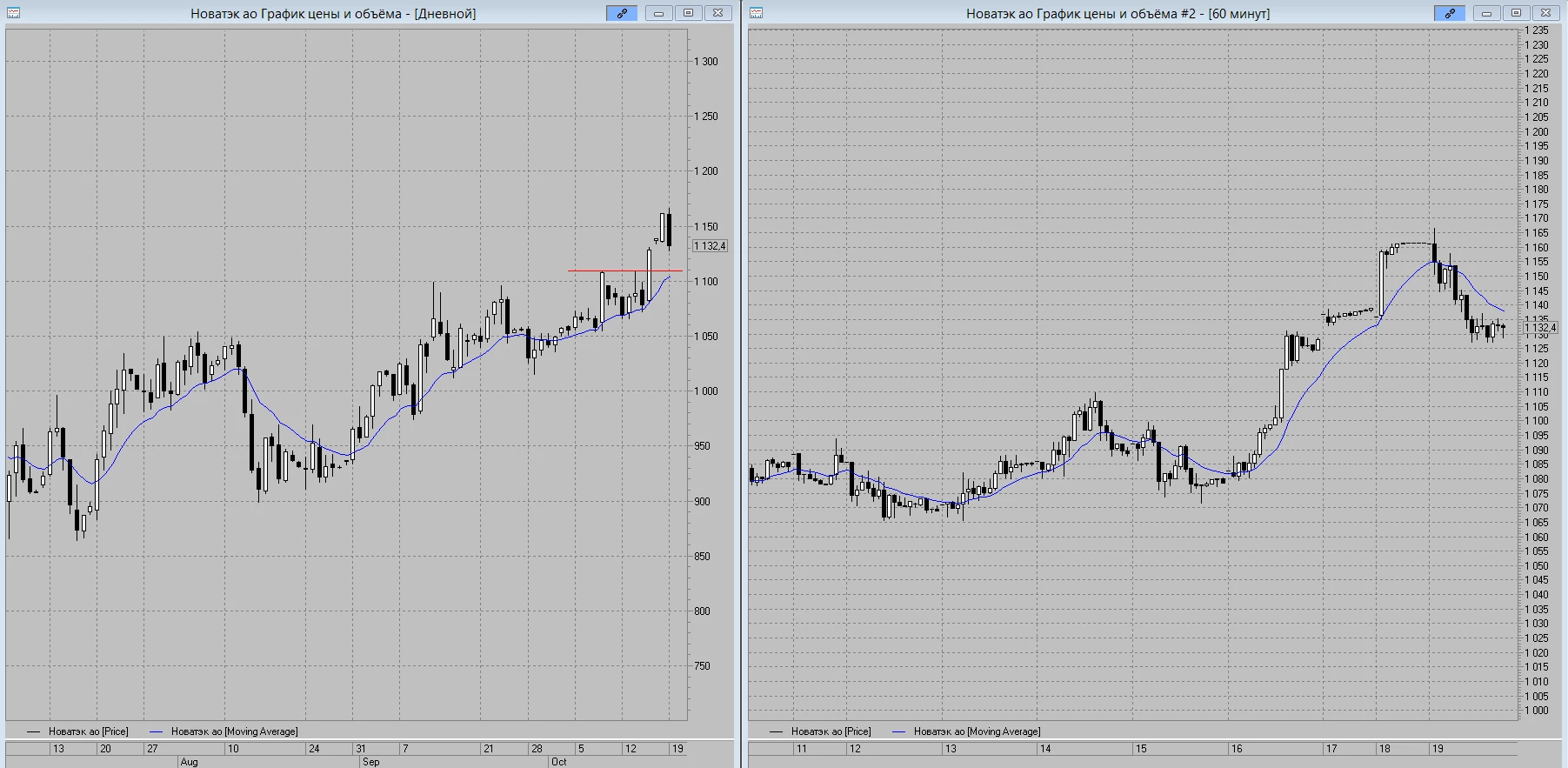Close the Daily chart window

click(717, 13)
